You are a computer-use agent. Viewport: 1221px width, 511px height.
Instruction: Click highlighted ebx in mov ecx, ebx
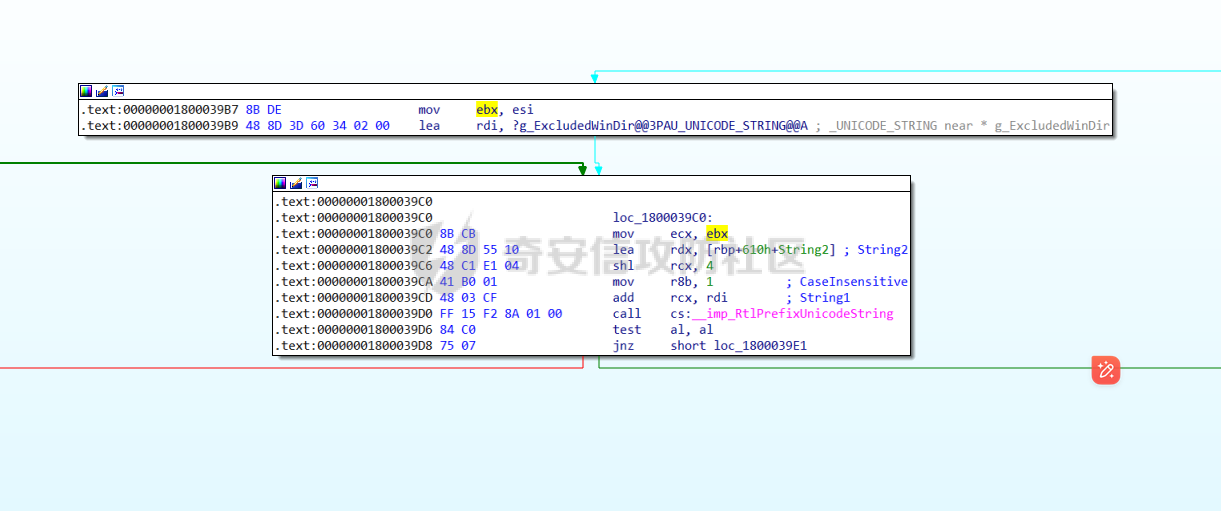pos(717,234)
